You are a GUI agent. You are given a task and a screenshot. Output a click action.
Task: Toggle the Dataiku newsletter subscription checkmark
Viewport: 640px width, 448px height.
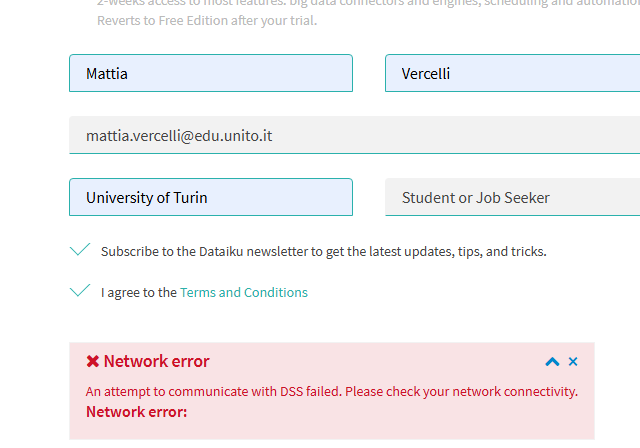coord(80,249)
